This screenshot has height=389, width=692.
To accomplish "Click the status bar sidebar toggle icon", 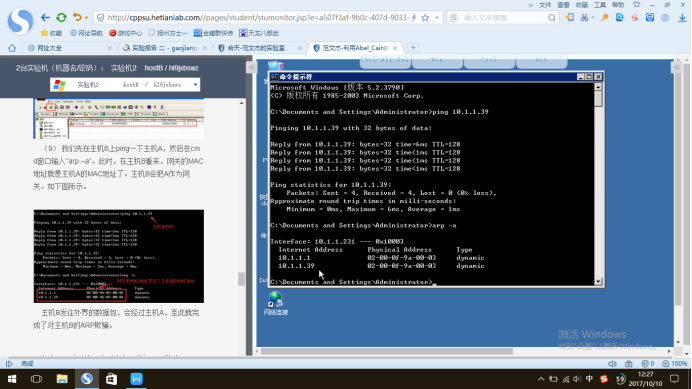I will 9,364.
